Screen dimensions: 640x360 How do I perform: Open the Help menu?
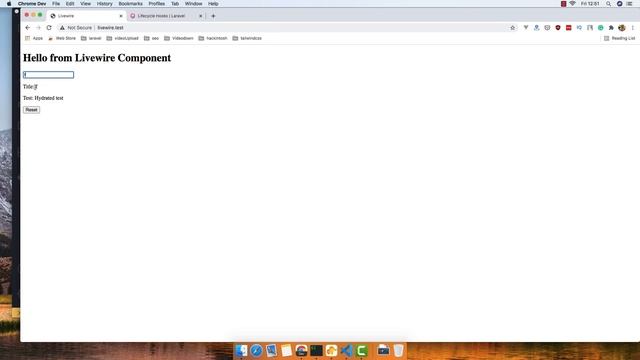[213, 4]
